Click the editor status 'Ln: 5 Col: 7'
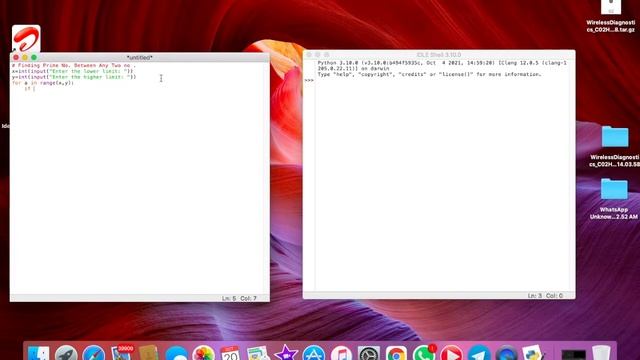Viewport: 640px width, 360px height. click(239, 298)
